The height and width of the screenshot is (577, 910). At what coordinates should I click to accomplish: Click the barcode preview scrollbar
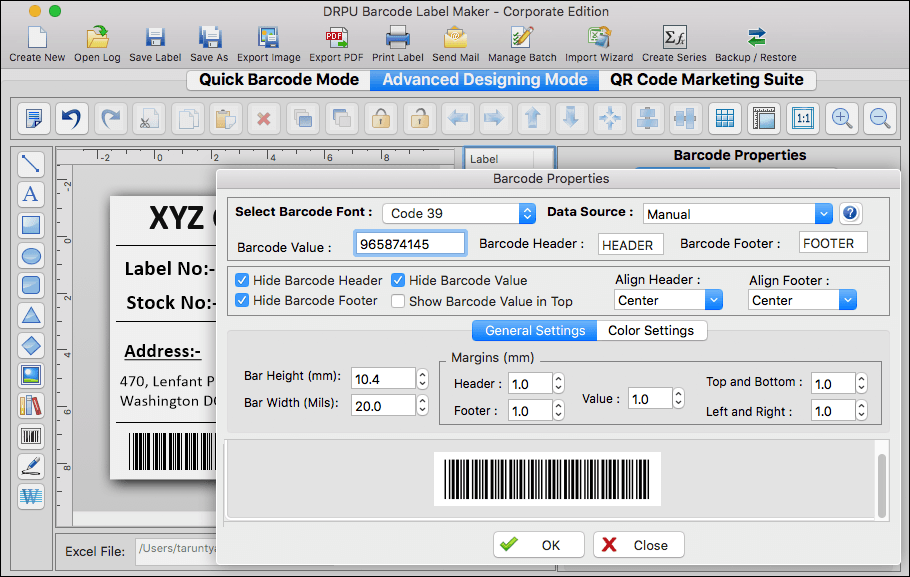click(x=882, y=485)
